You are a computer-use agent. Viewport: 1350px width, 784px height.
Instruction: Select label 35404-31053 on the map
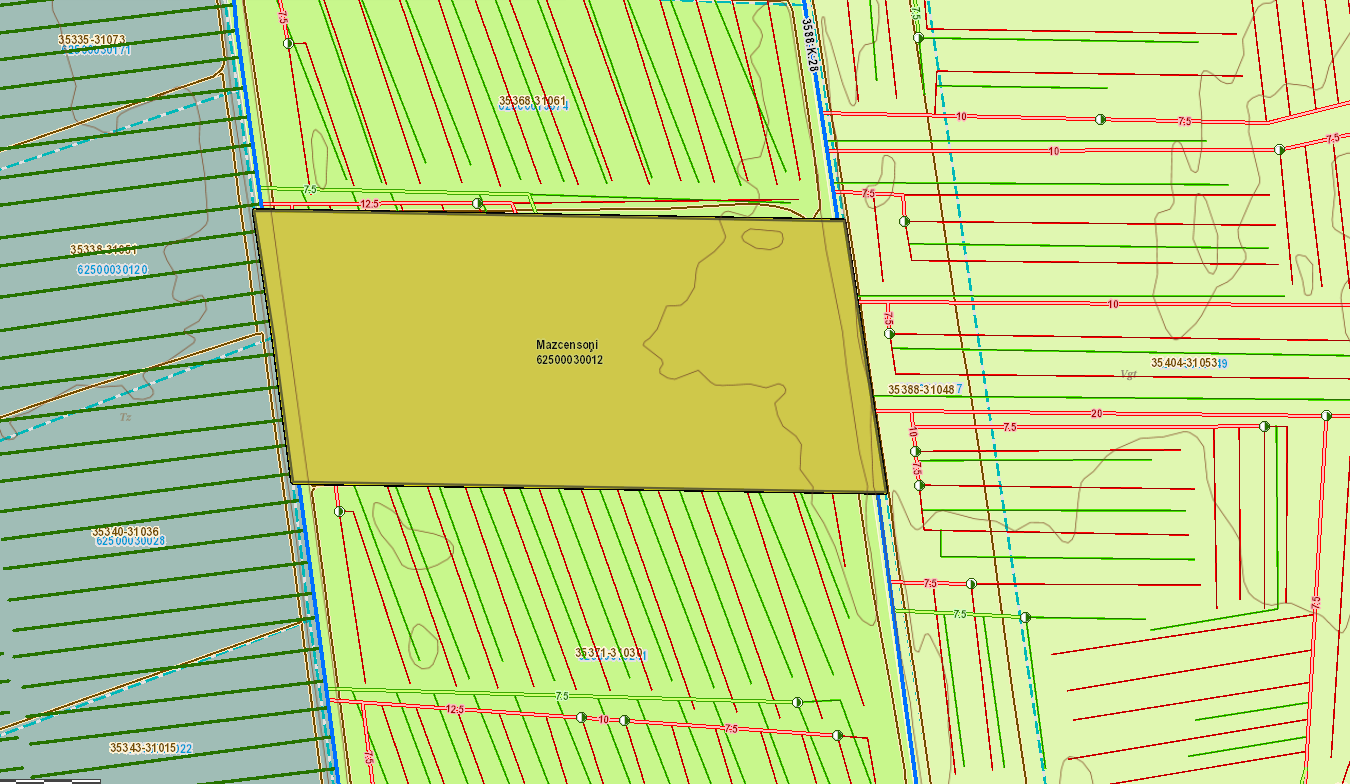[x=1185, y=363]
